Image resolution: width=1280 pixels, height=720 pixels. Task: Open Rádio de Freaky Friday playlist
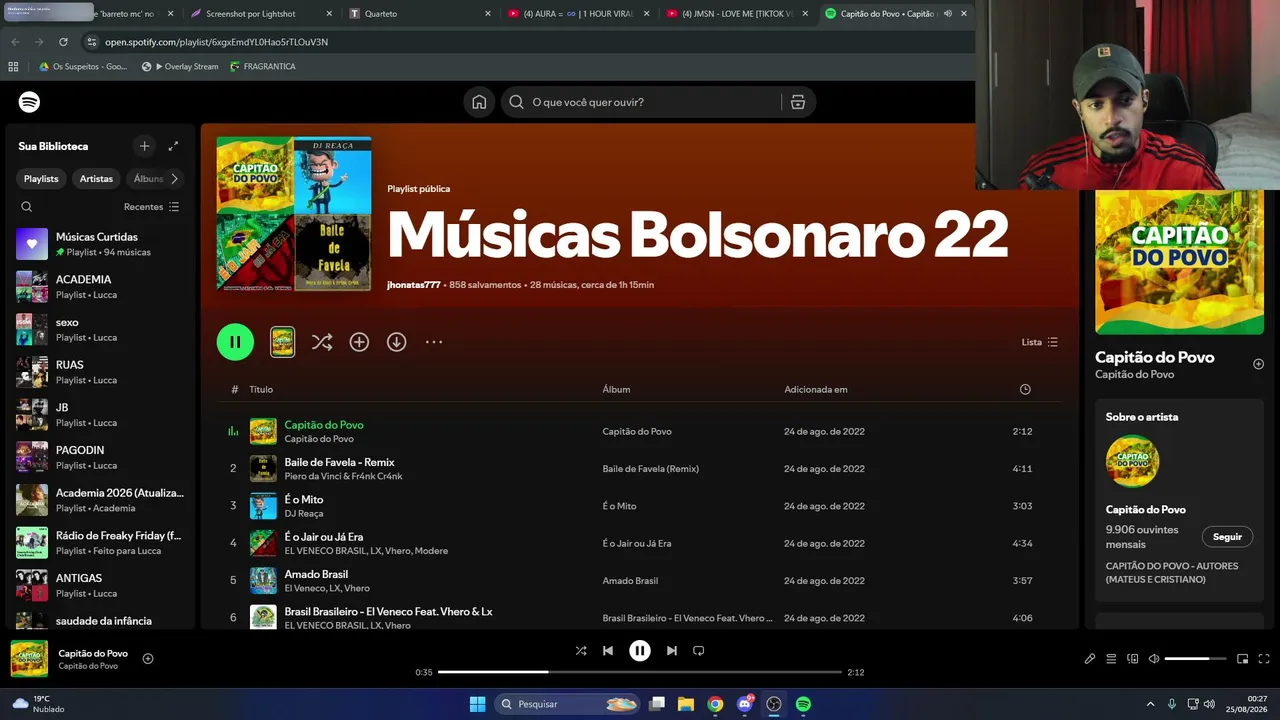[100, 542]
